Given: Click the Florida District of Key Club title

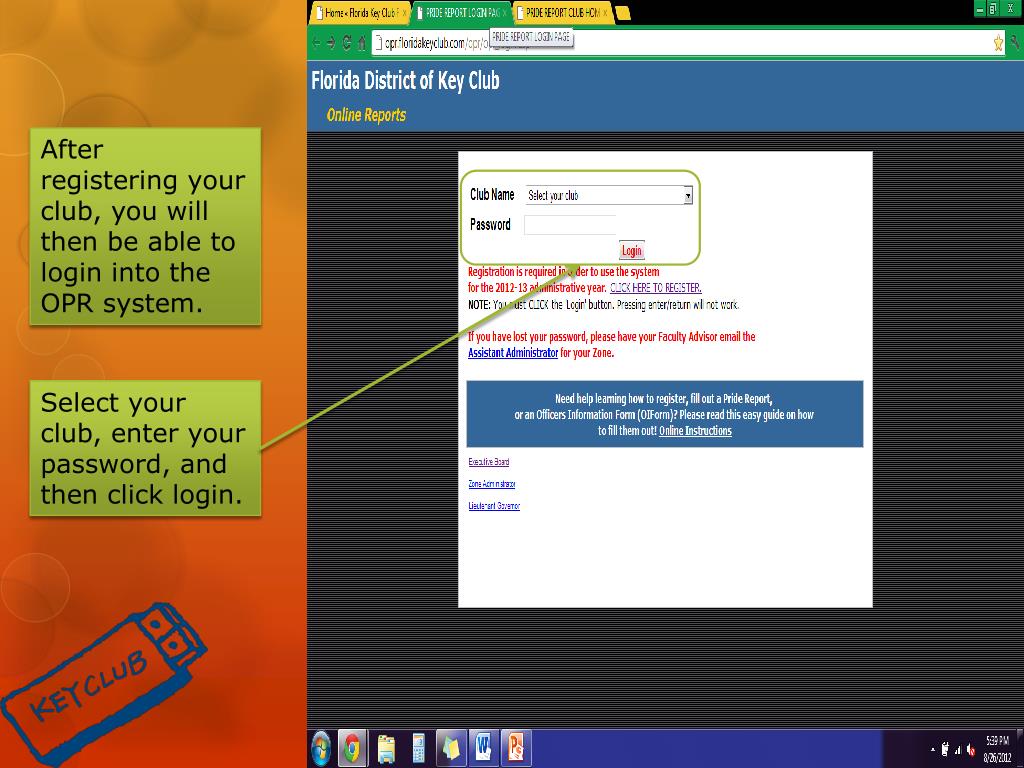Looking at the screenshot, I should [405, 80].
